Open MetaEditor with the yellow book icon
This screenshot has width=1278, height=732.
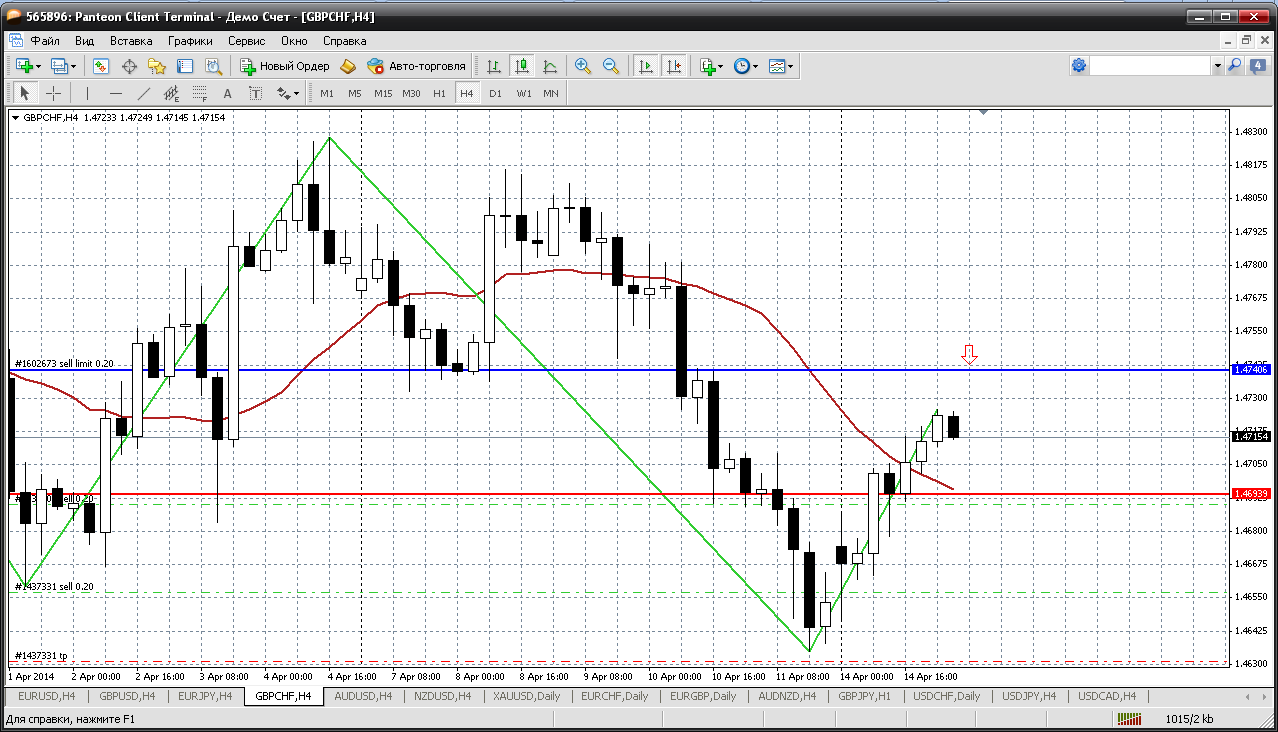(x=348, y=66)
